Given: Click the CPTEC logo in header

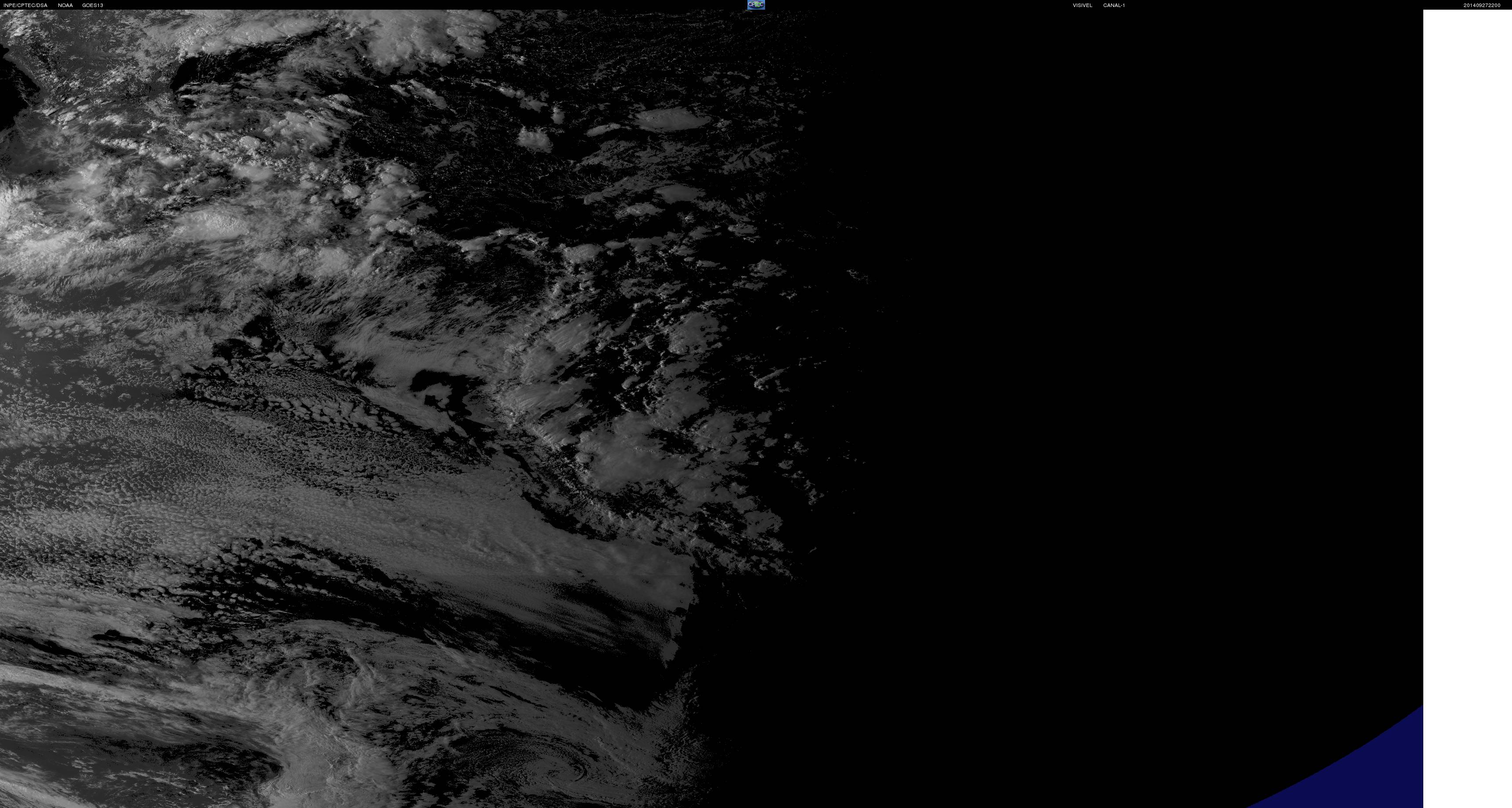Looking at the screenshot, I should tap(755, 5).
